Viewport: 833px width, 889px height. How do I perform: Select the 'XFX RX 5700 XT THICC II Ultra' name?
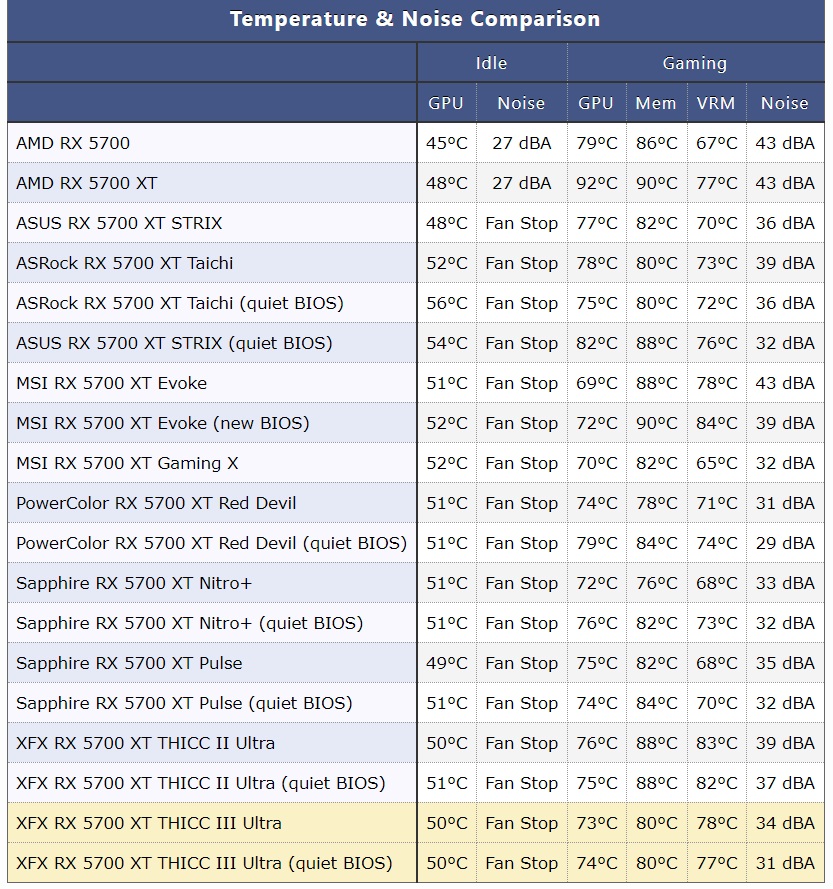tap(146, 743)
